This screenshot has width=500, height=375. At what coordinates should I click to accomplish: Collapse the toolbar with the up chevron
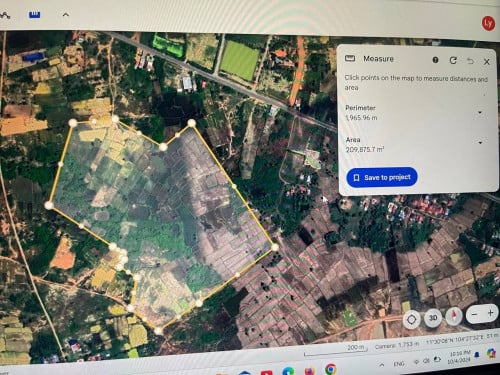click(66, 14)
